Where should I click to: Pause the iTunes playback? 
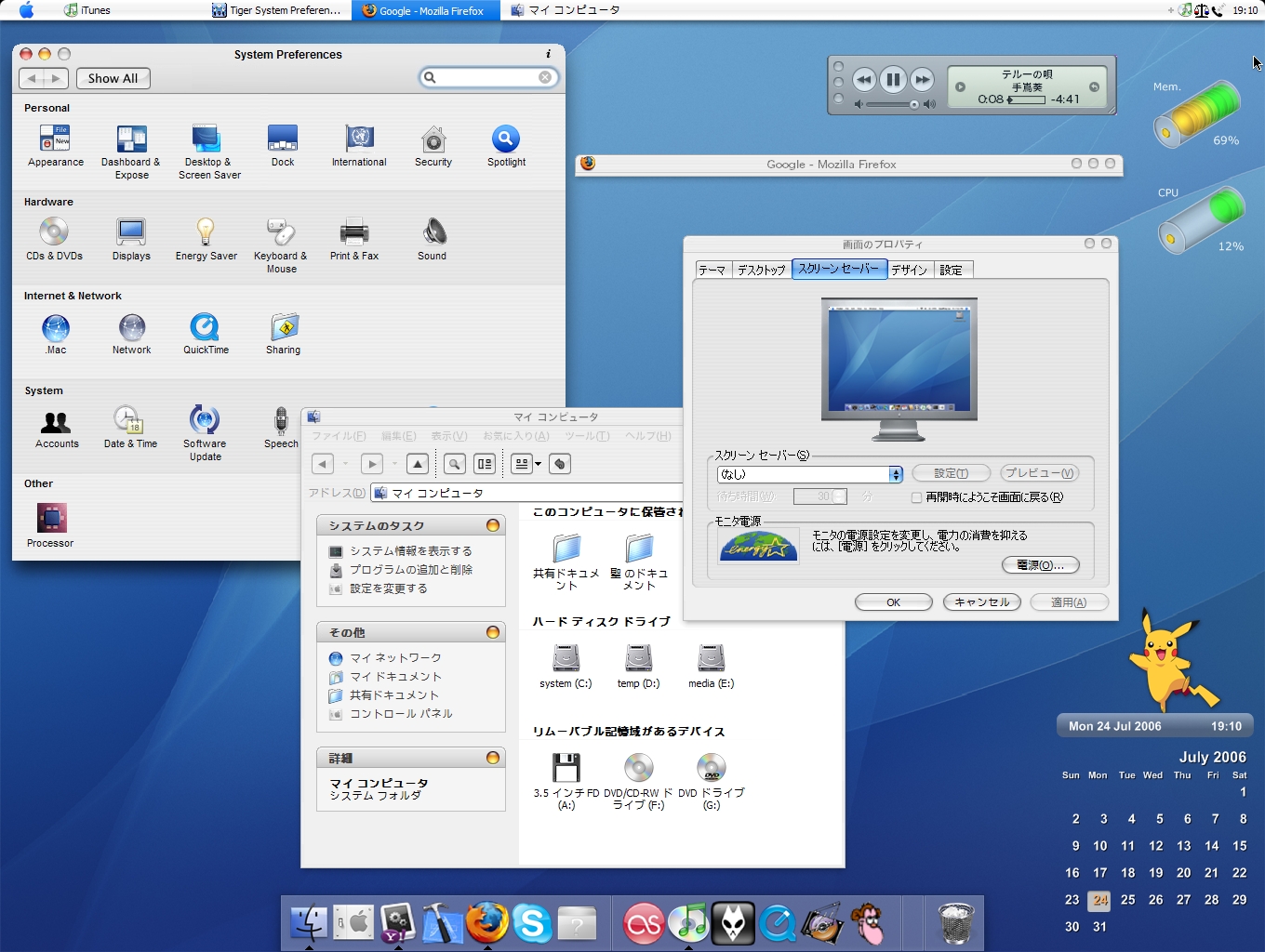pyautogui.click(x=893, y=80)
